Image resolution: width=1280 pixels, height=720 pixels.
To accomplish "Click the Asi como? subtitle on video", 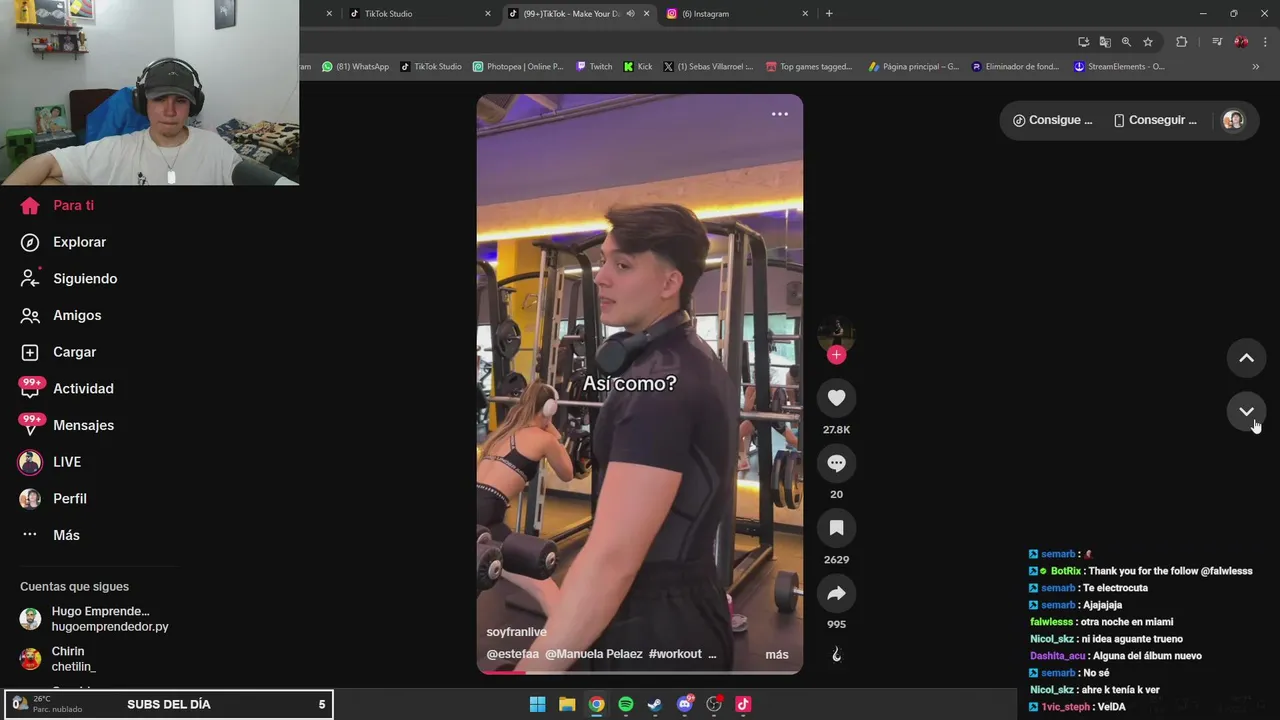I will 630,383.
